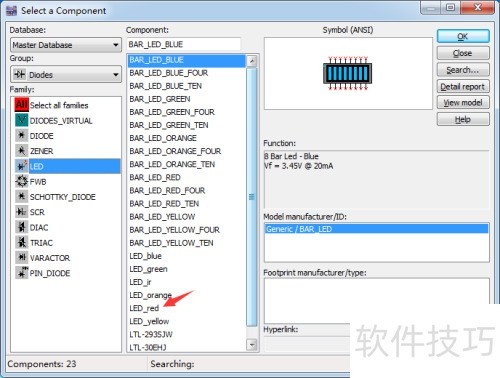Select ZENER family label
The height and width of the screenshot is (378, 500).
pyautogui.click(x=42, y=151)
